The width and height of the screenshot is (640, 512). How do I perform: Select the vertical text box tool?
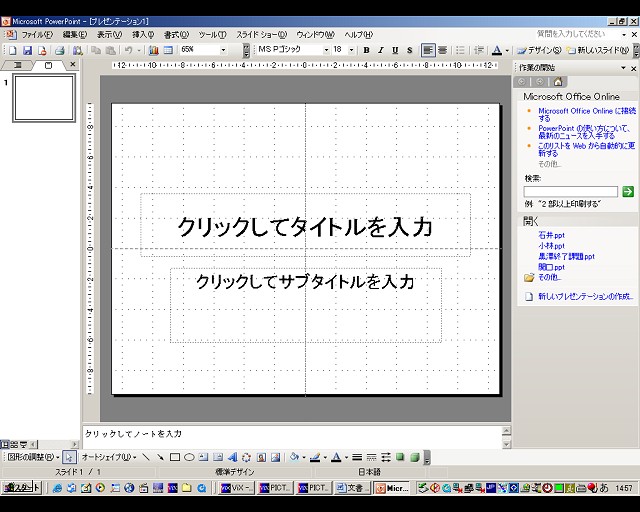point(218,457)
